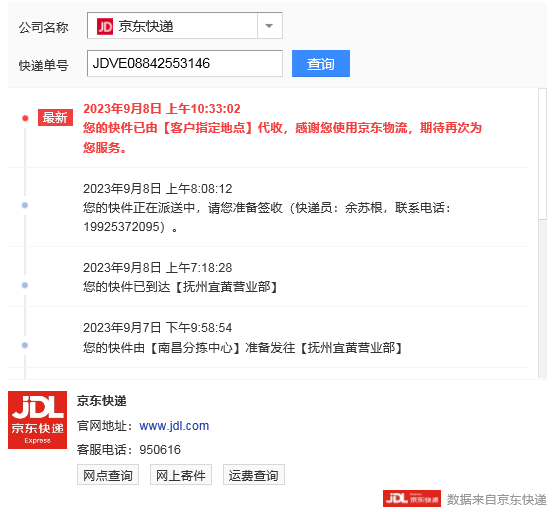554x512 pixels.
Task: Click the 网上寄件 button
Action: tap(181, 475)
